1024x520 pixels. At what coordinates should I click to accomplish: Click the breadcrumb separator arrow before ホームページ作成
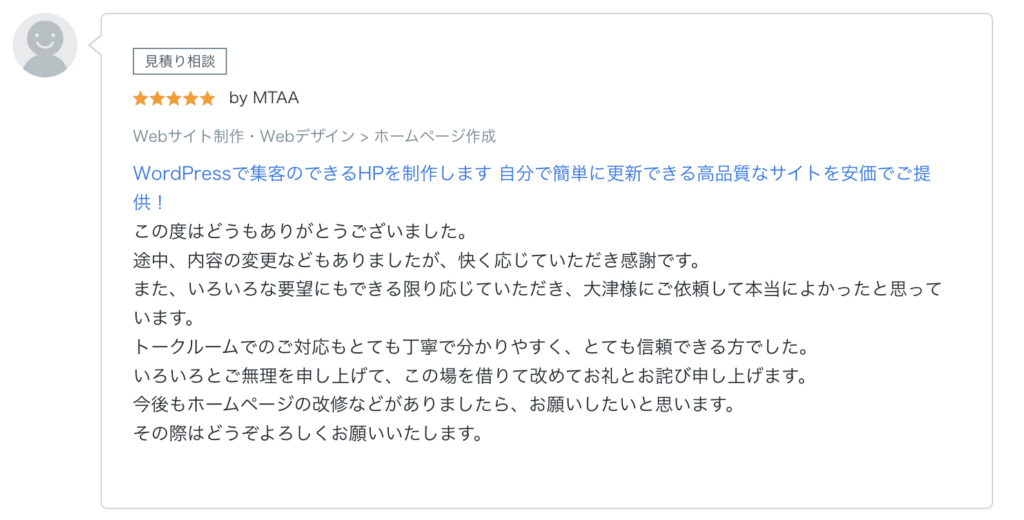click(x=365, y=136)
